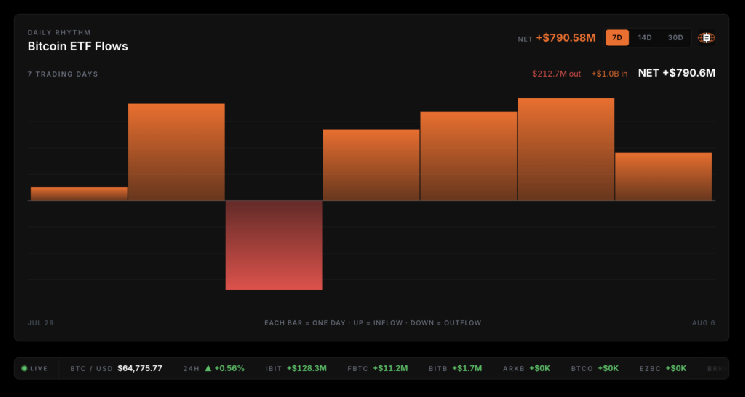
Task: Click the BITB +$1.7M ticker entry
Action: 455,368
